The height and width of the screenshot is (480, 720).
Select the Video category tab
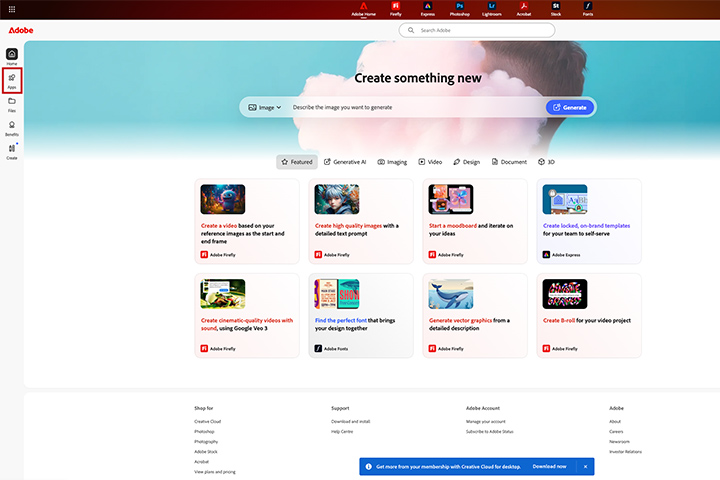click(x=430, y=161)
